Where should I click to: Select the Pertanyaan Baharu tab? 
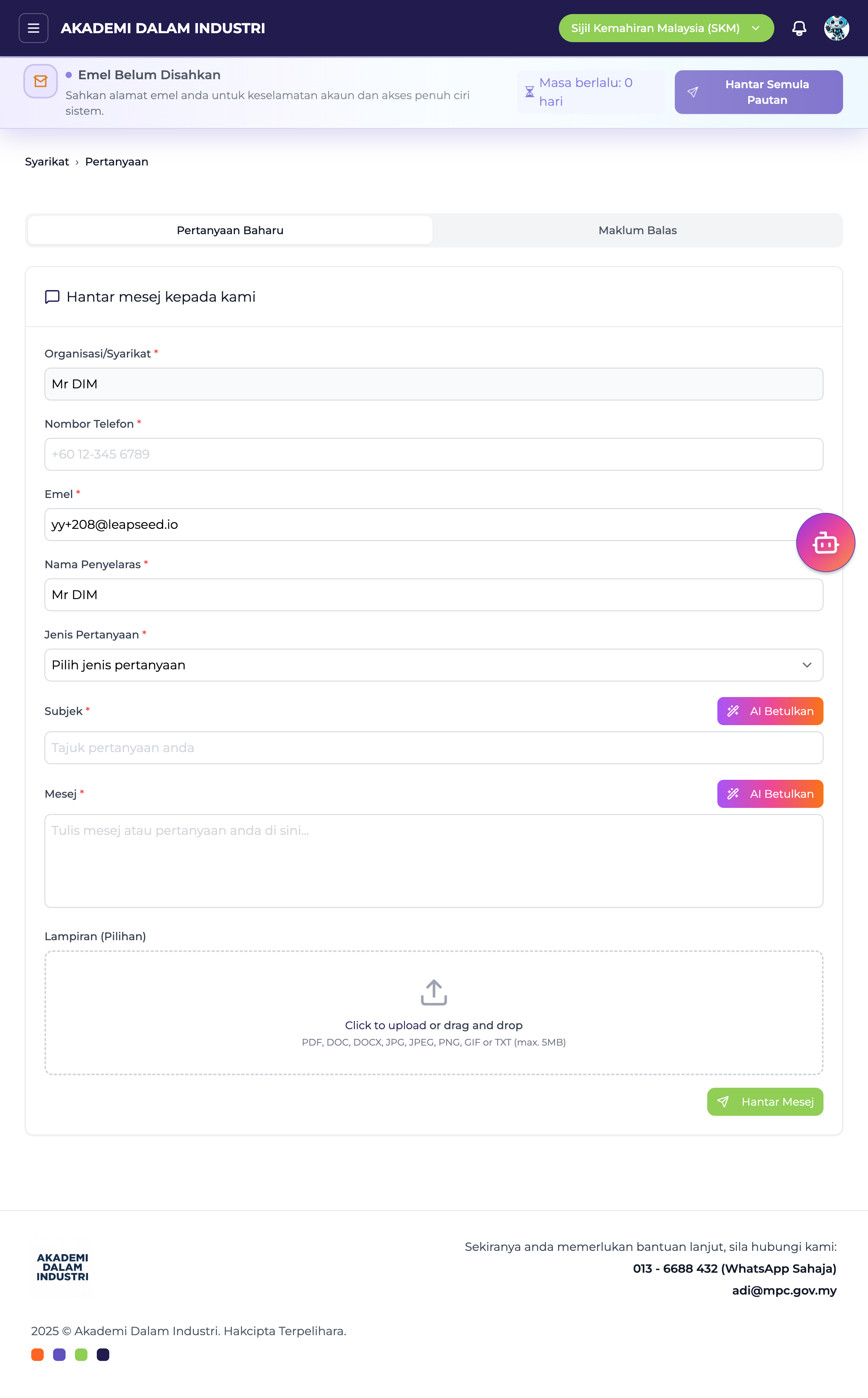[x=230, y=230]
